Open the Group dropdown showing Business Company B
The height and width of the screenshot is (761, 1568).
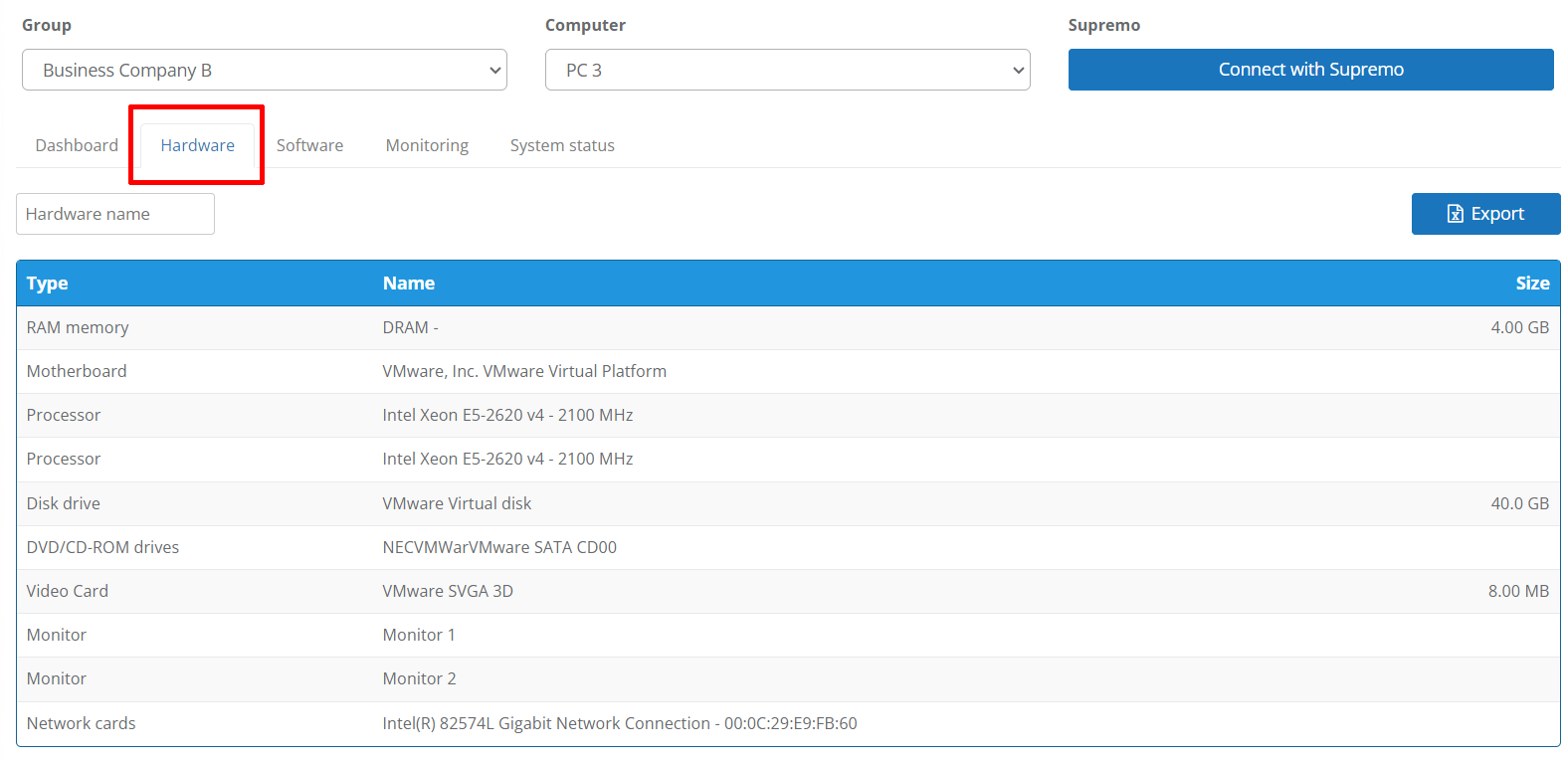tap(265, 70)
